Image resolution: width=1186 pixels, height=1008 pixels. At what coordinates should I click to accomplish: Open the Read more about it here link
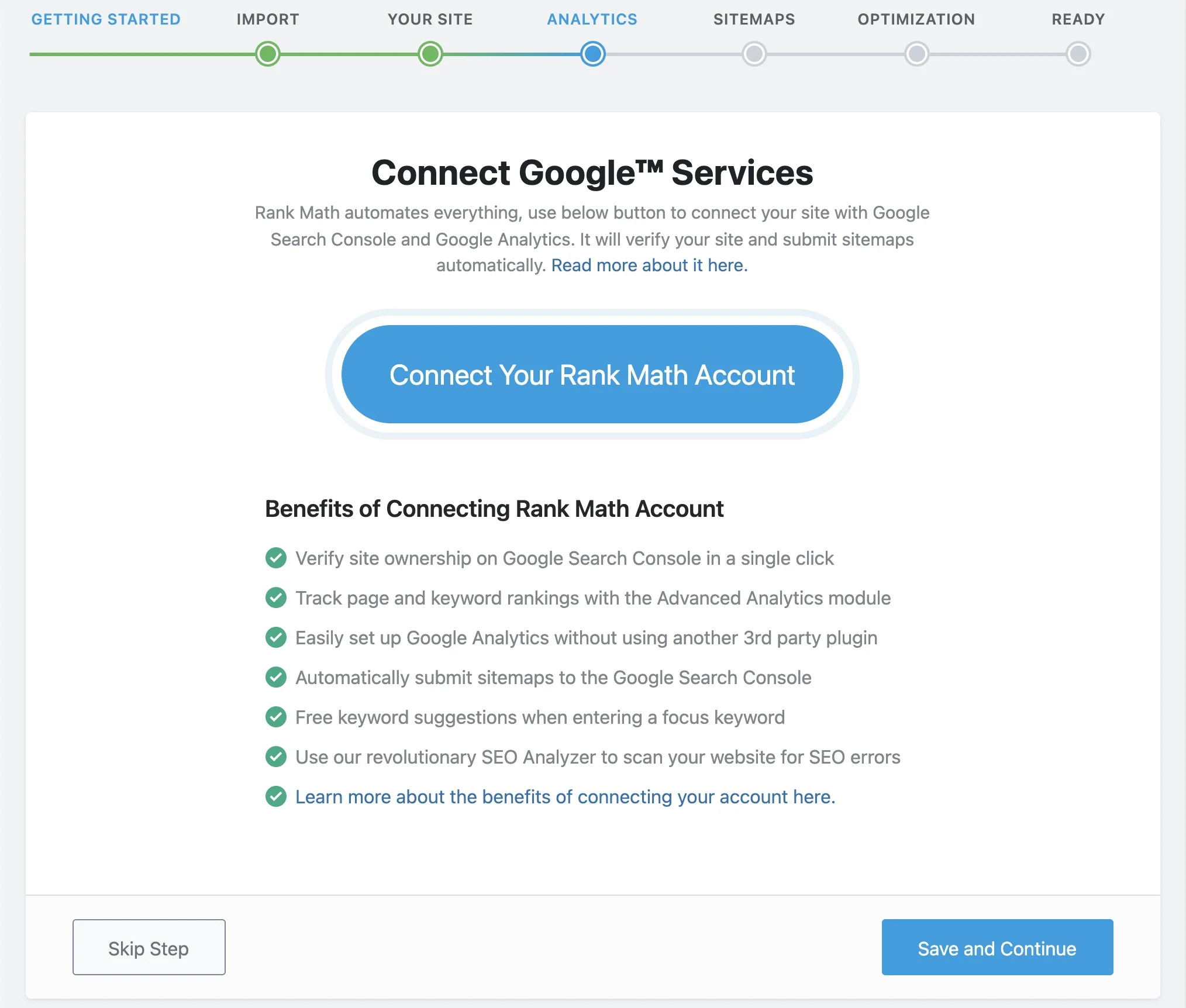pos(650,265)
